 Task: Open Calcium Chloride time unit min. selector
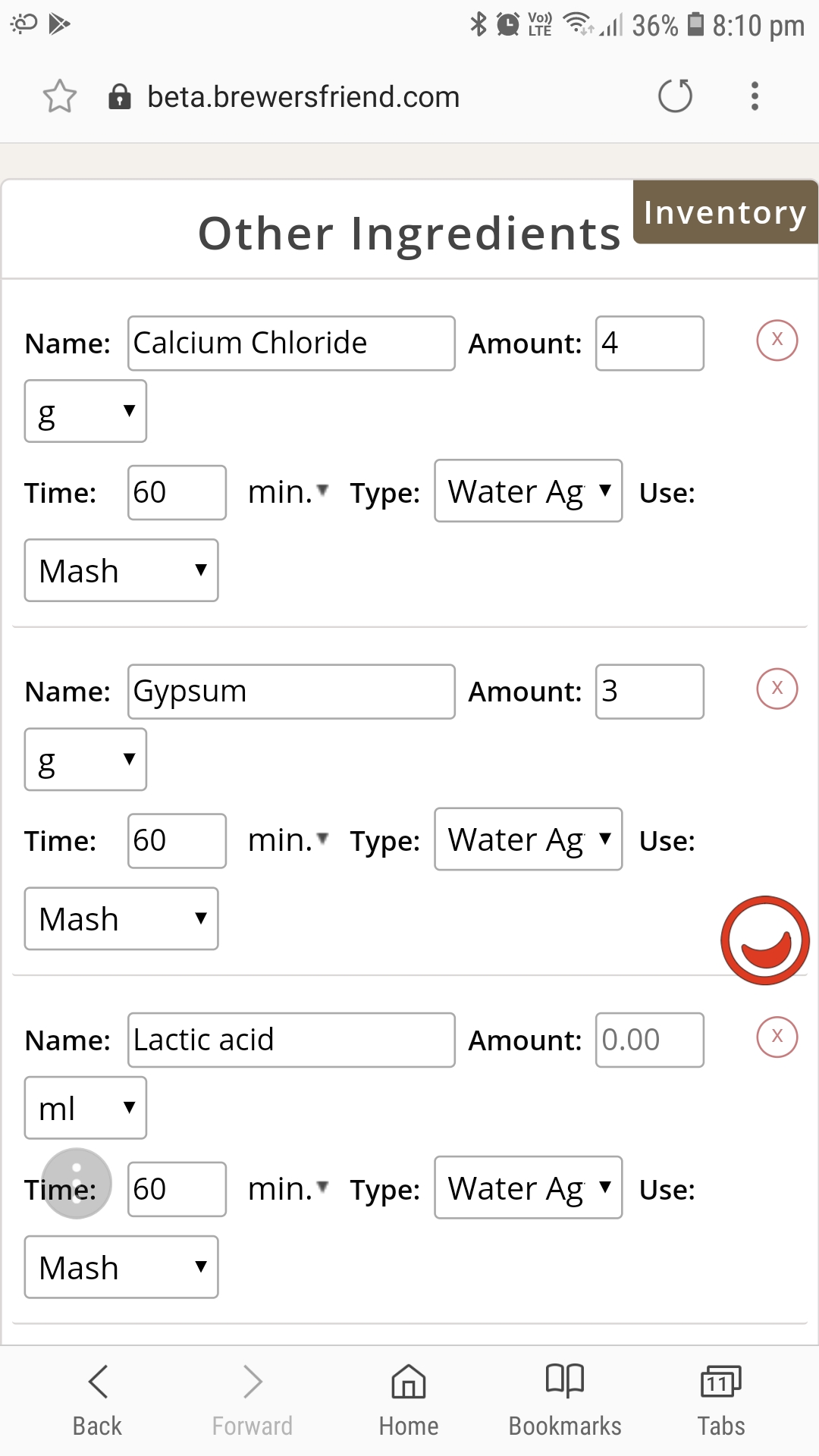point(288,492)
